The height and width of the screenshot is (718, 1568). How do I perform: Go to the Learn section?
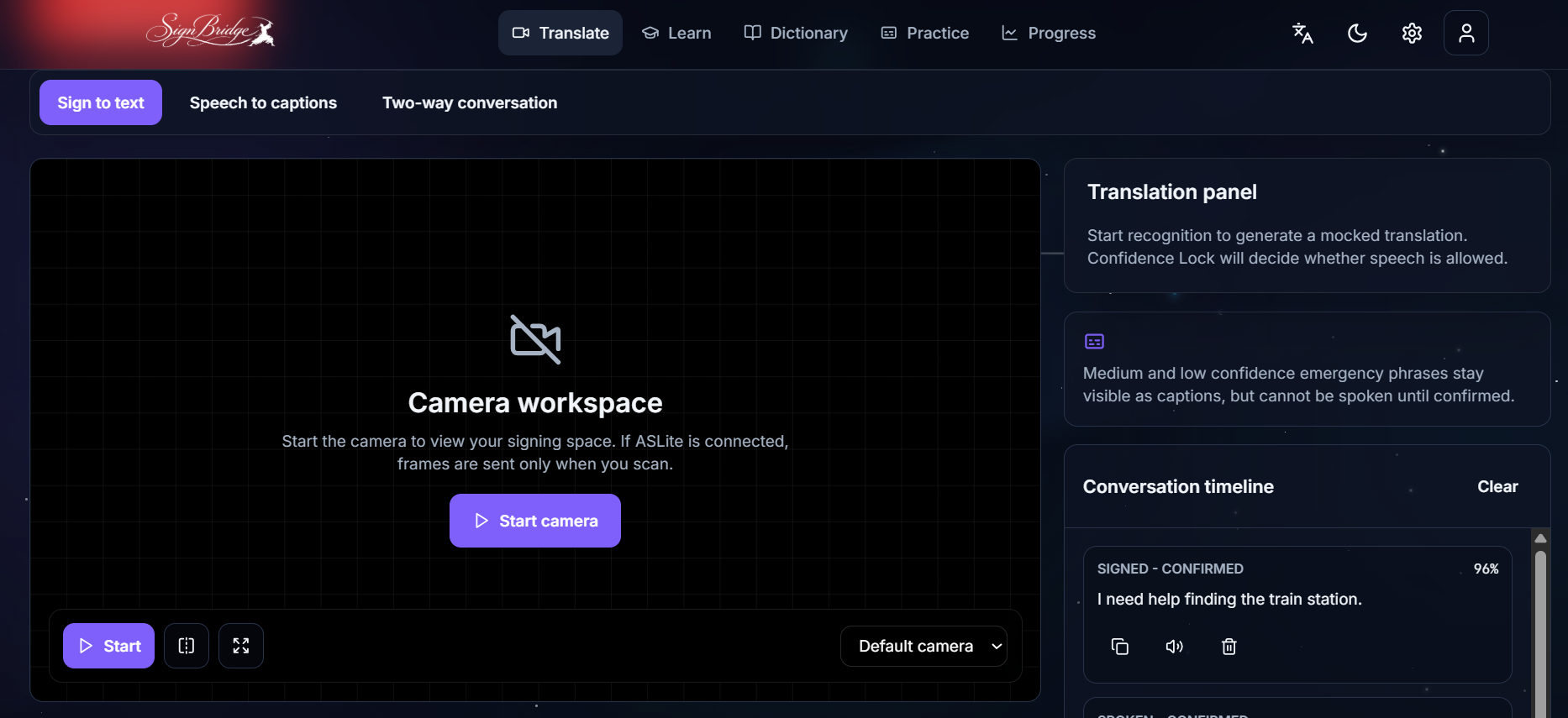click(676, 33)
